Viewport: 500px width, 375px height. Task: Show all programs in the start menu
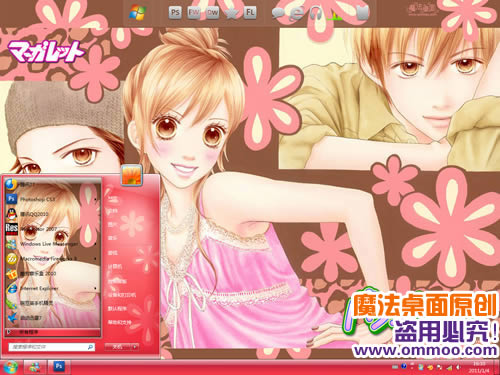(53, 332)
